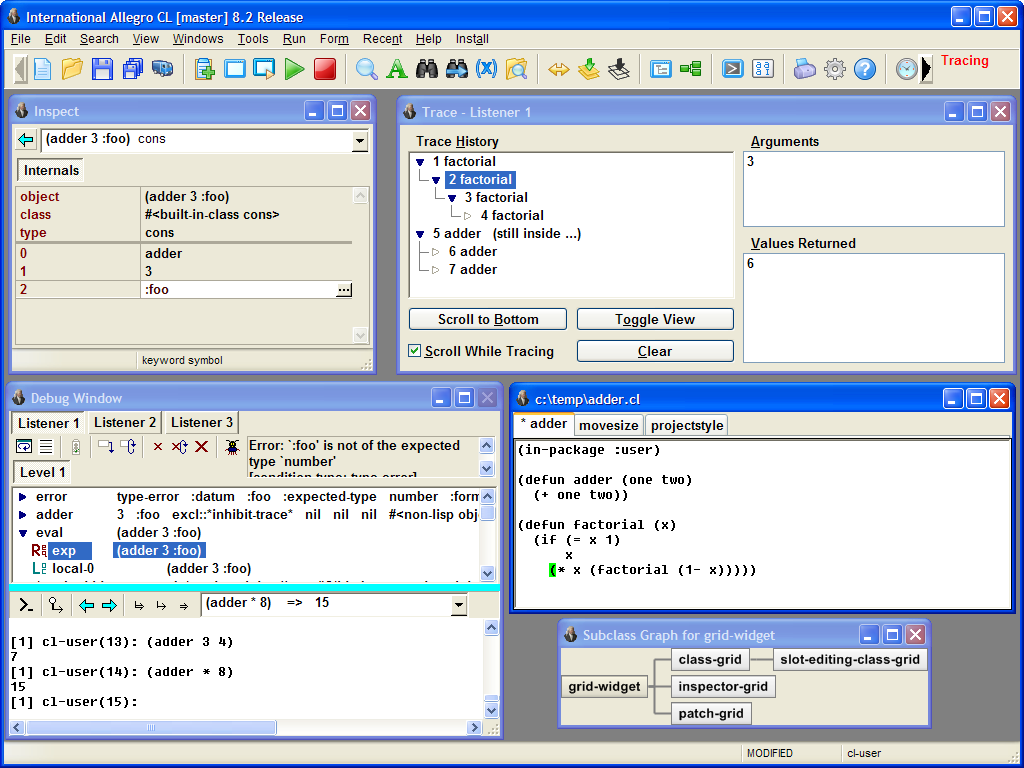
Task: Open the listener history dropdown showing (adder * 8)
Action: pyautogui.click(x=459, y=605)
